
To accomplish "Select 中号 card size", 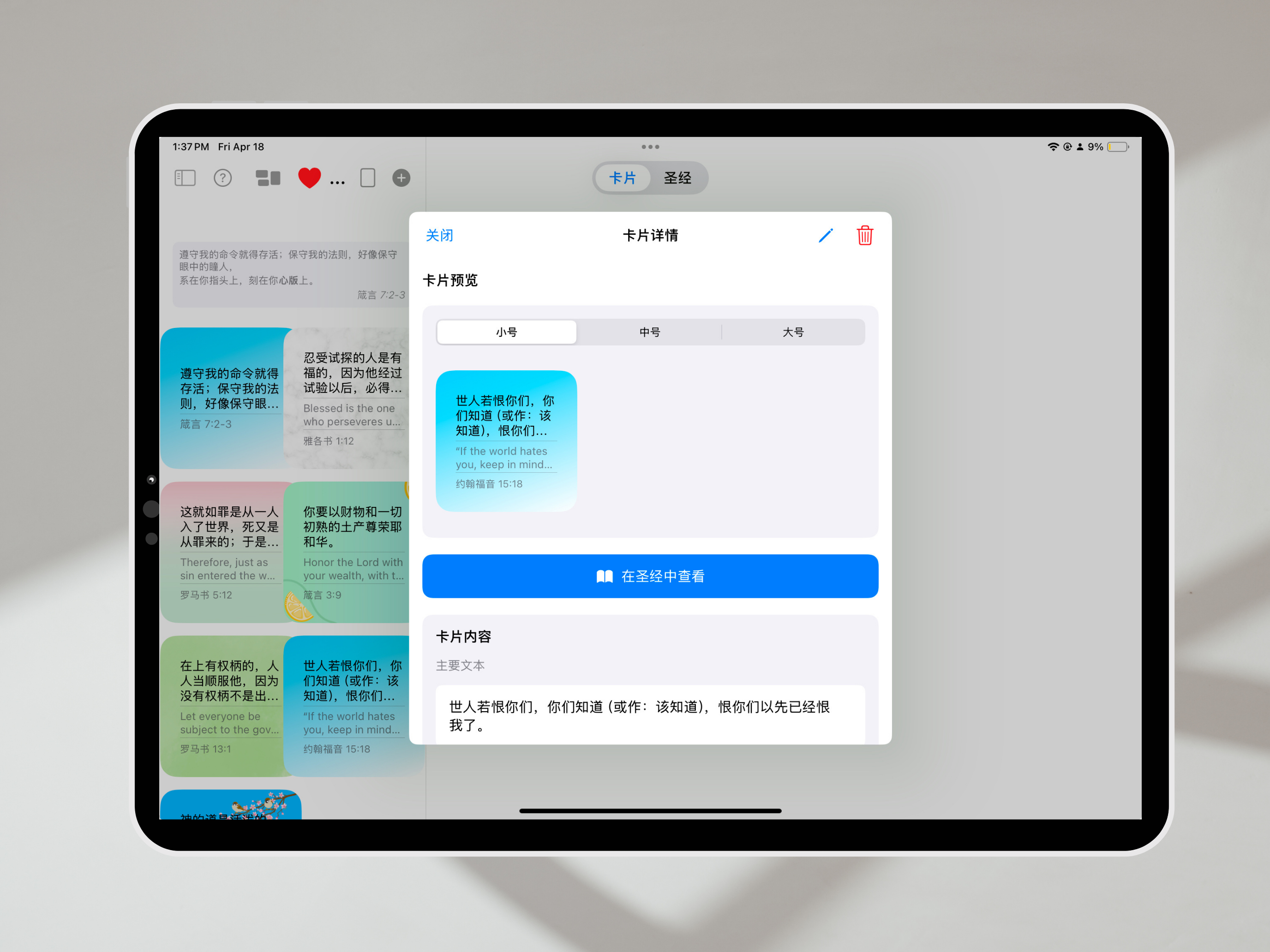I will (650, 332).
